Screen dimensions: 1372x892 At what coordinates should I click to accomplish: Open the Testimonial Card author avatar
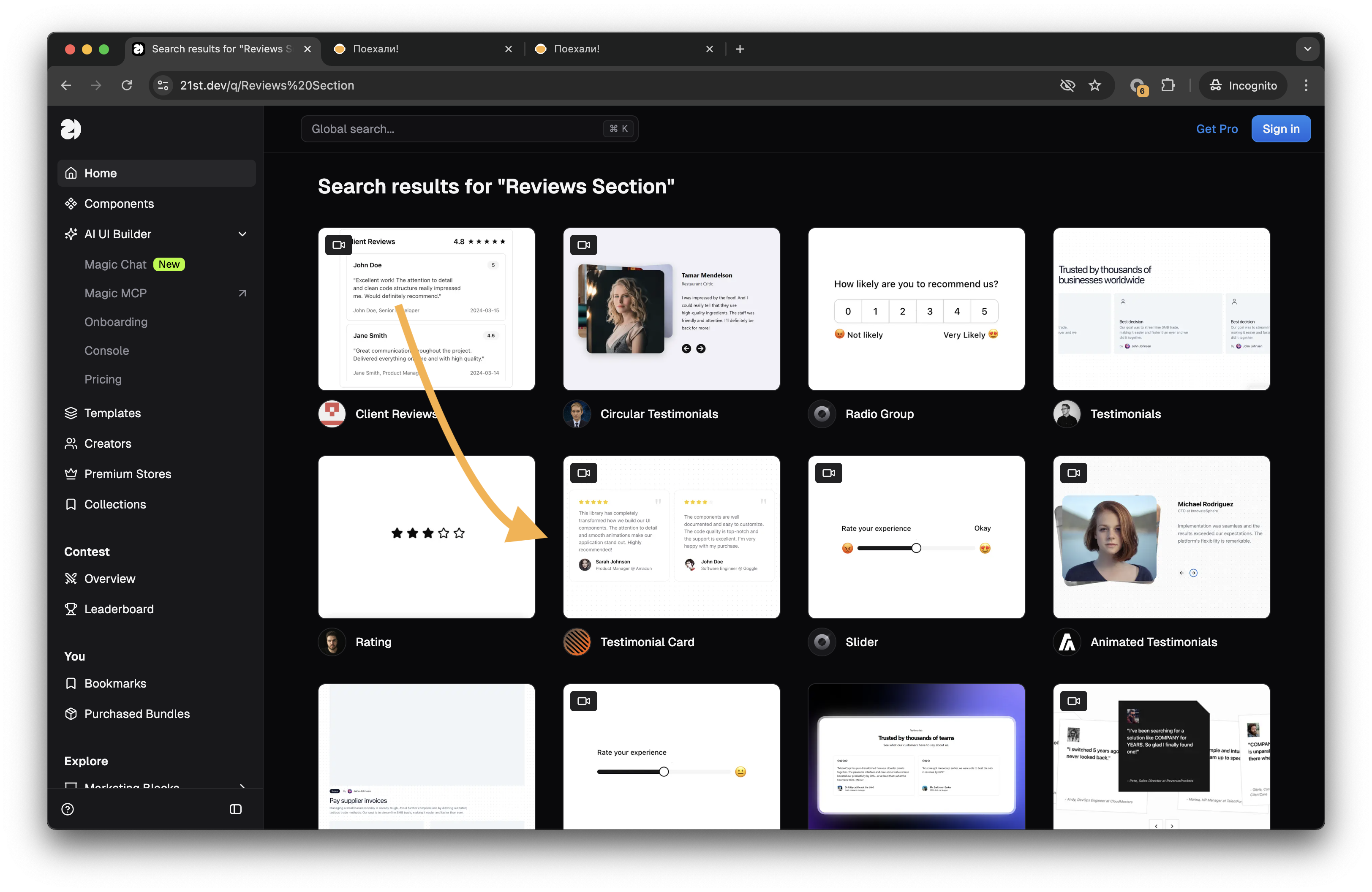(x=577, y=642)
